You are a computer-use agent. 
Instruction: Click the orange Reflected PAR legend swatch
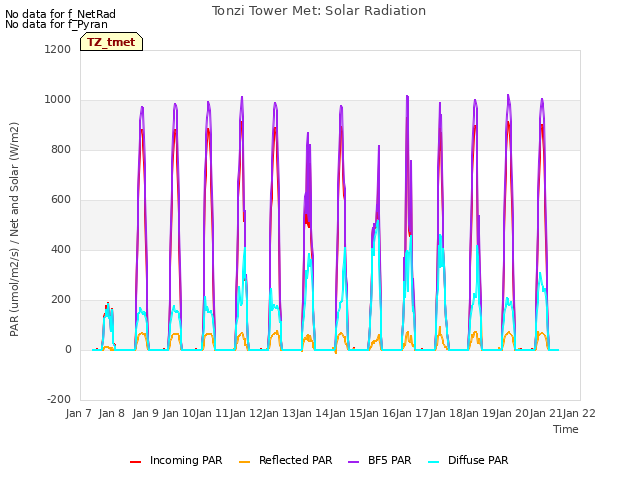point(244,462)
